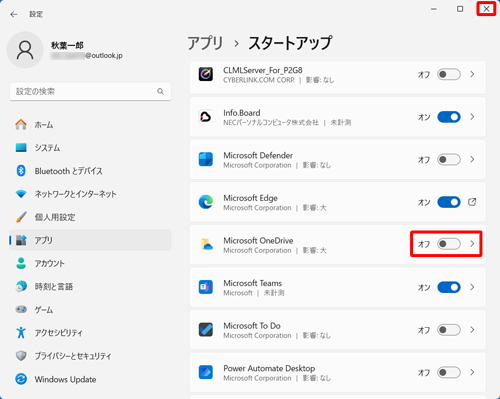This screenshot has width=500, height=399.
Task: Open 時刻と言語 settings page
Action: [90, 286]
